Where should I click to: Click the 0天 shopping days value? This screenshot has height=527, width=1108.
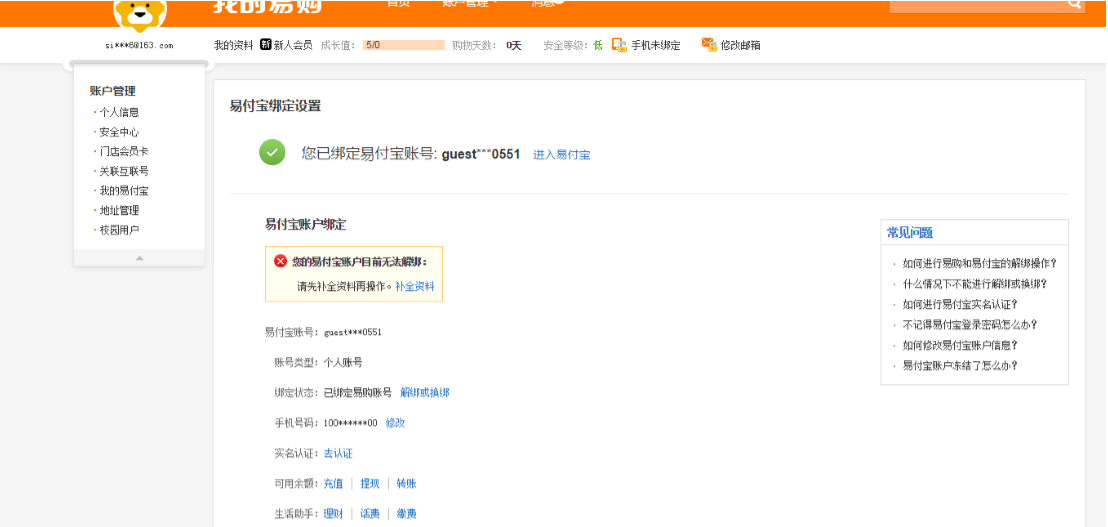(514, 45)
